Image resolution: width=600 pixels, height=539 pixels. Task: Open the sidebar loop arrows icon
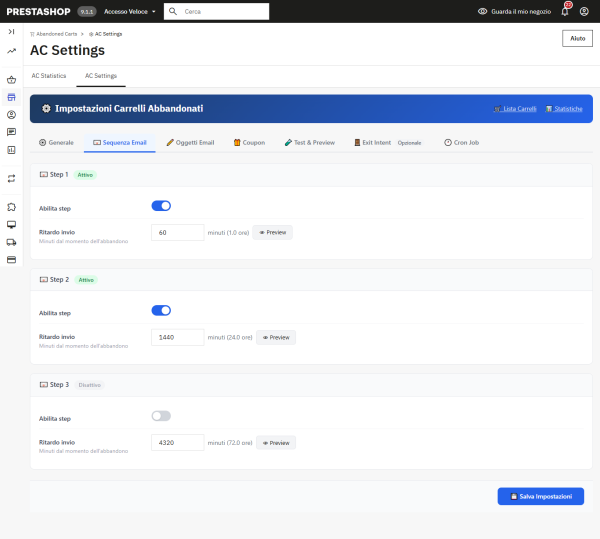click(x=11, y=179)
